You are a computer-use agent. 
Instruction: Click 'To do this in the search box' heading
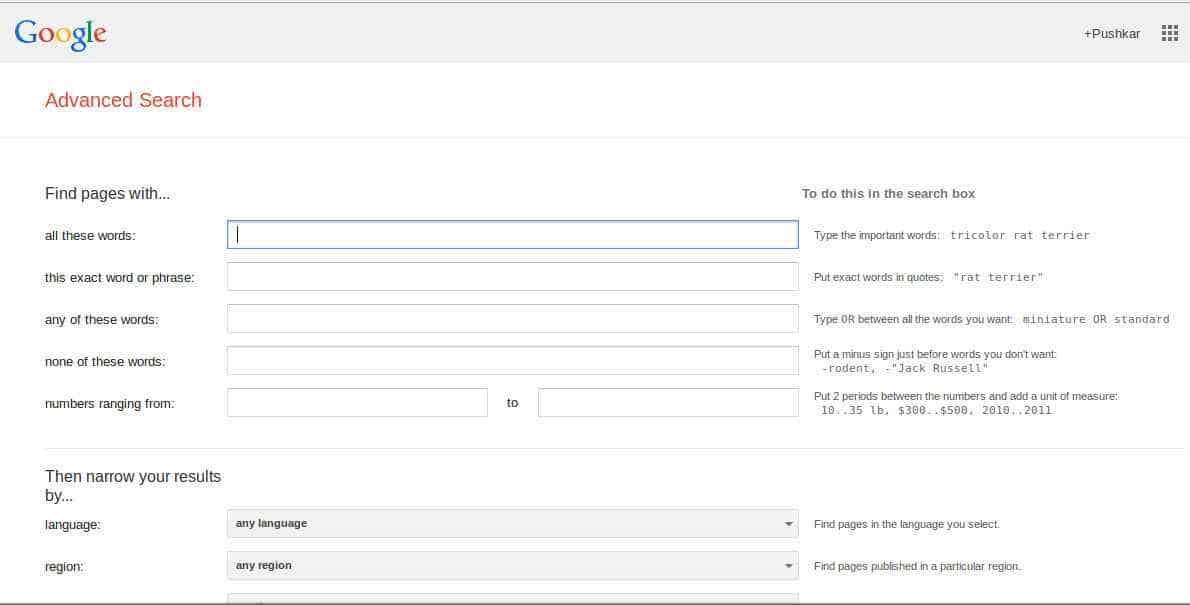[889, 194]
